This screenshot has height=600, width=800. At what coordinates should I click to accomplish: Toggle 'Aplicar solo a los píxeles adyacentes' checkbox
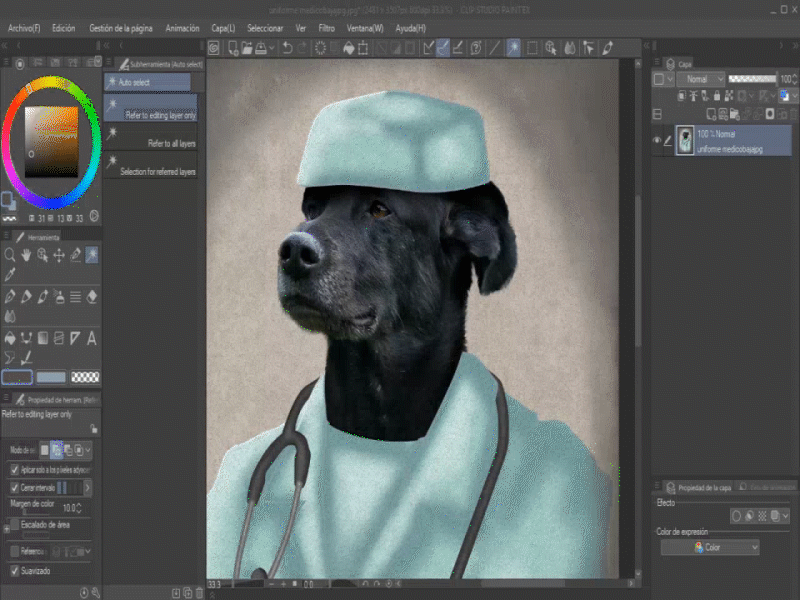click(15, 469)
